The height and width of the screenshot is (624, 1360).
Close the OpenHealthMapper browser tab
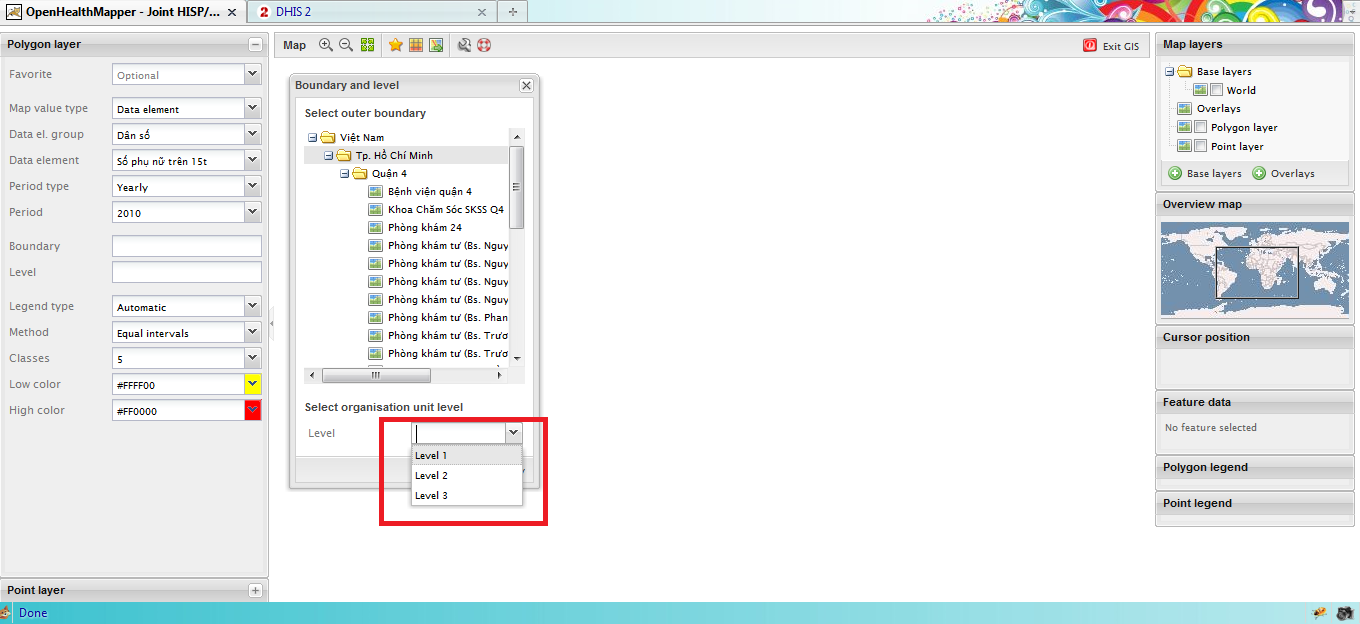click(x=232, y=12)
